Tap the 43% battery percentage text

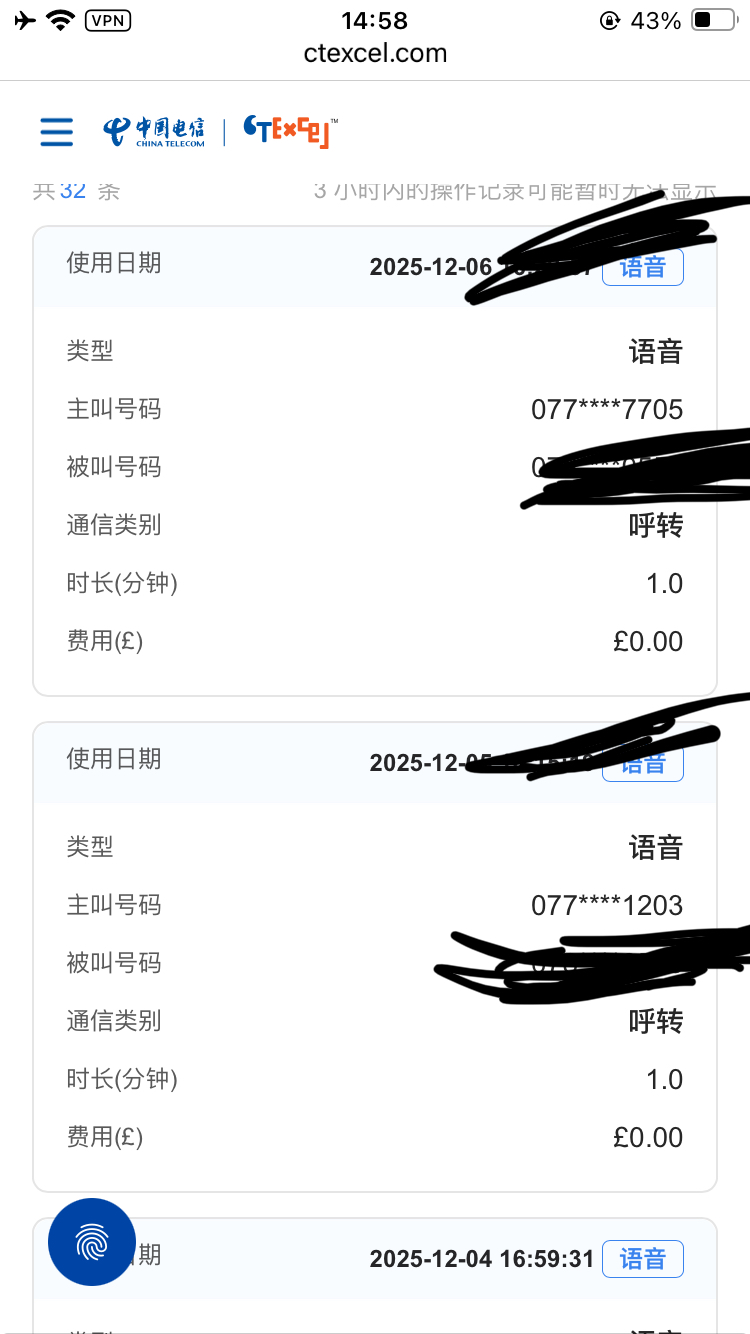click(656, 20)
